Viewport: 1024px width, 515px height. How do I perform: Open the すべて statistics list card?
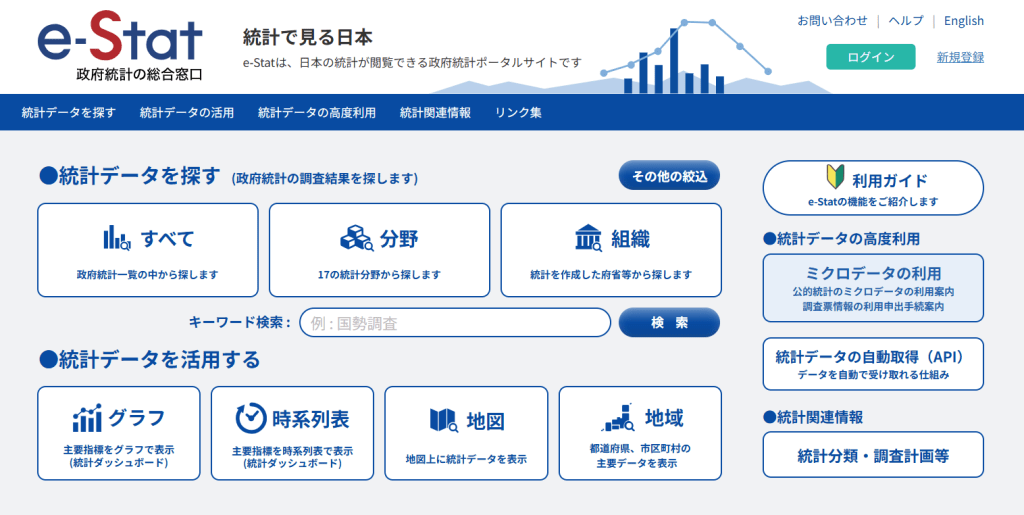tap(148, 250)
